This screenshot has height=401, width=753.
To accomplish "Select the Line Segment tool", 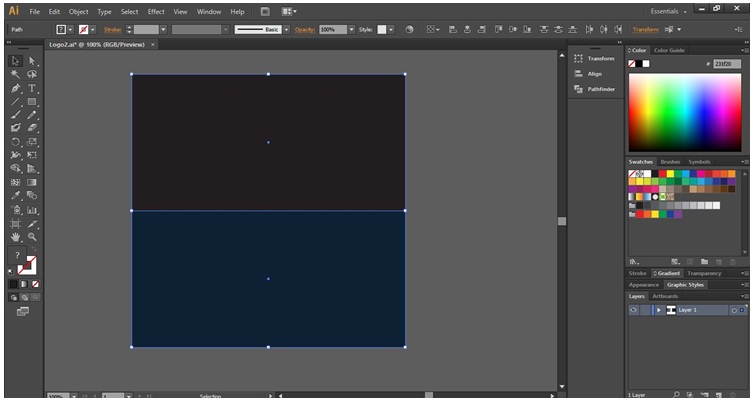I will point(15,102).
